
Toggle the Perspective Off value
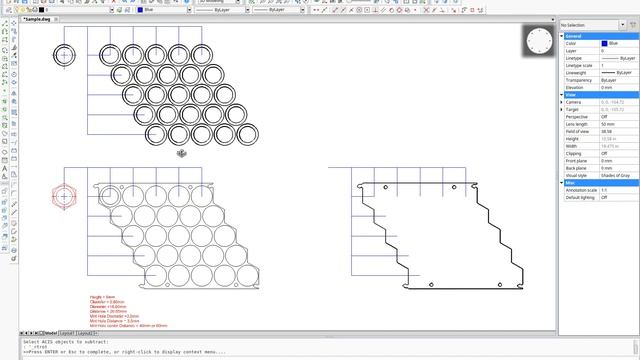point(619,117)
